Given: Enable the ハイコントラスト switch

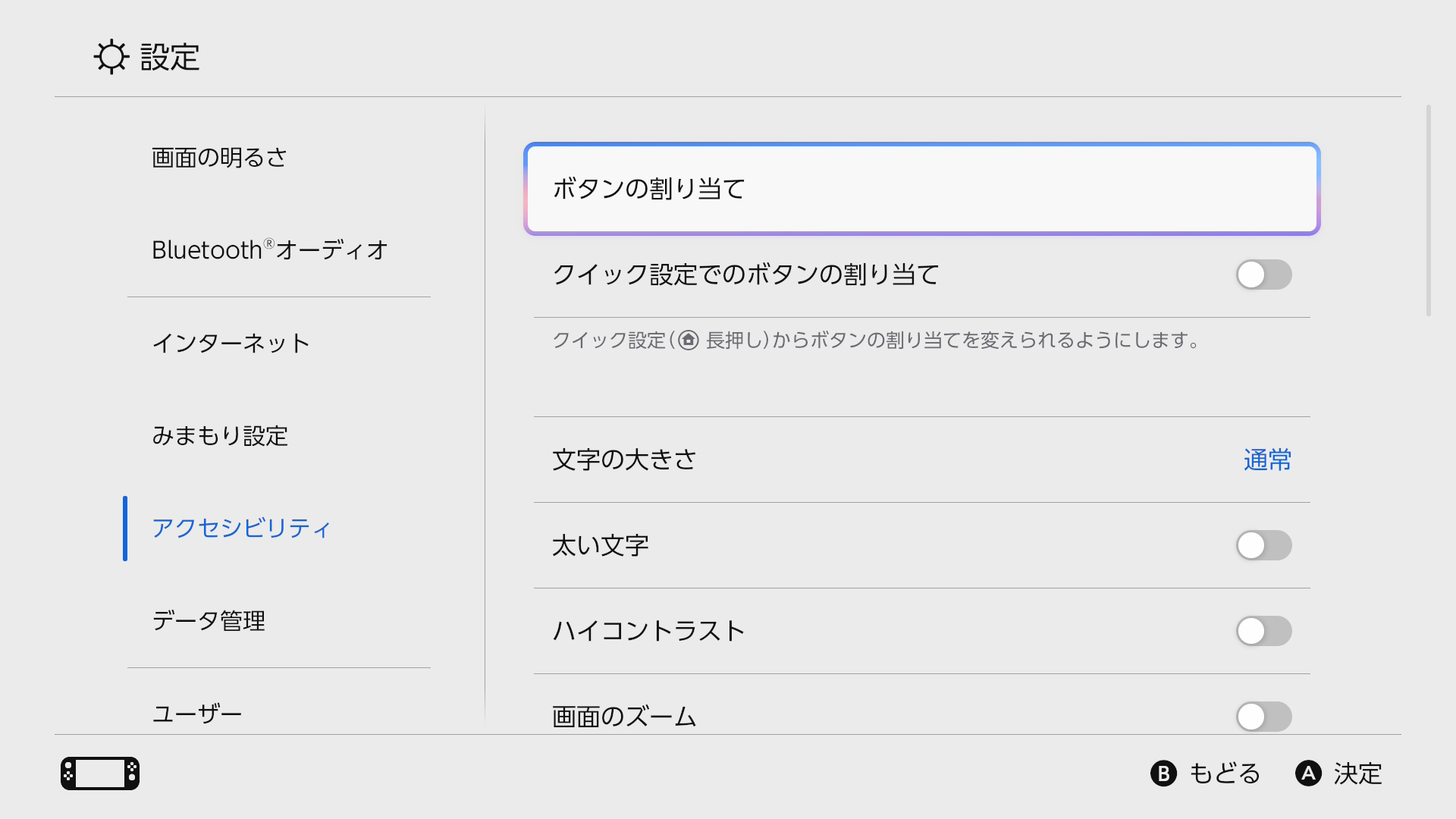Looking at the screenshot, I should [x=1263, y=631].
